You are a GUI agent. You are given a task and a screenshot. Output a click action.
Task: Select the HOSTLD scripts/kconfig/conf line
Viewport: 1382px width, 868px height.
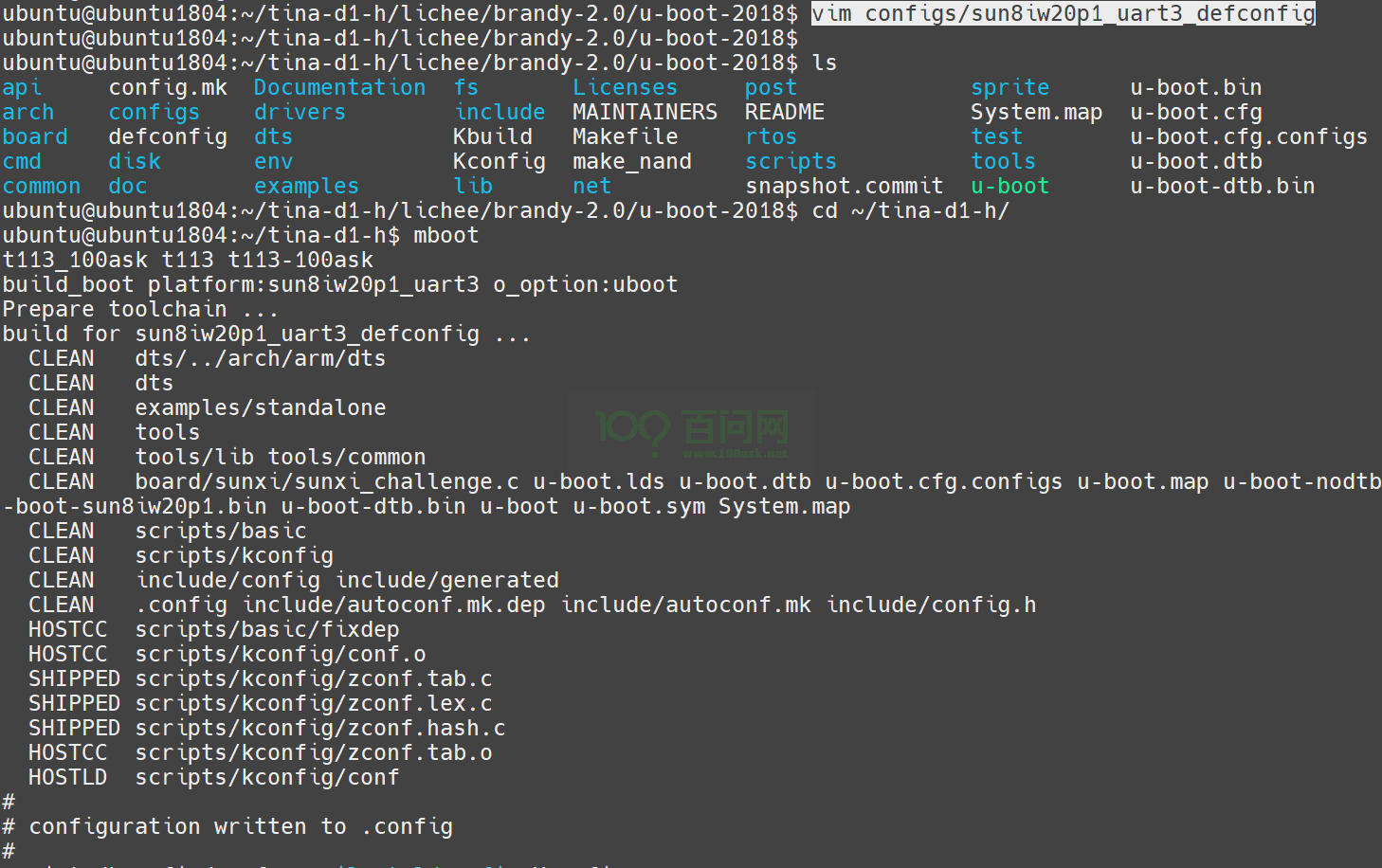pos(213,777)
